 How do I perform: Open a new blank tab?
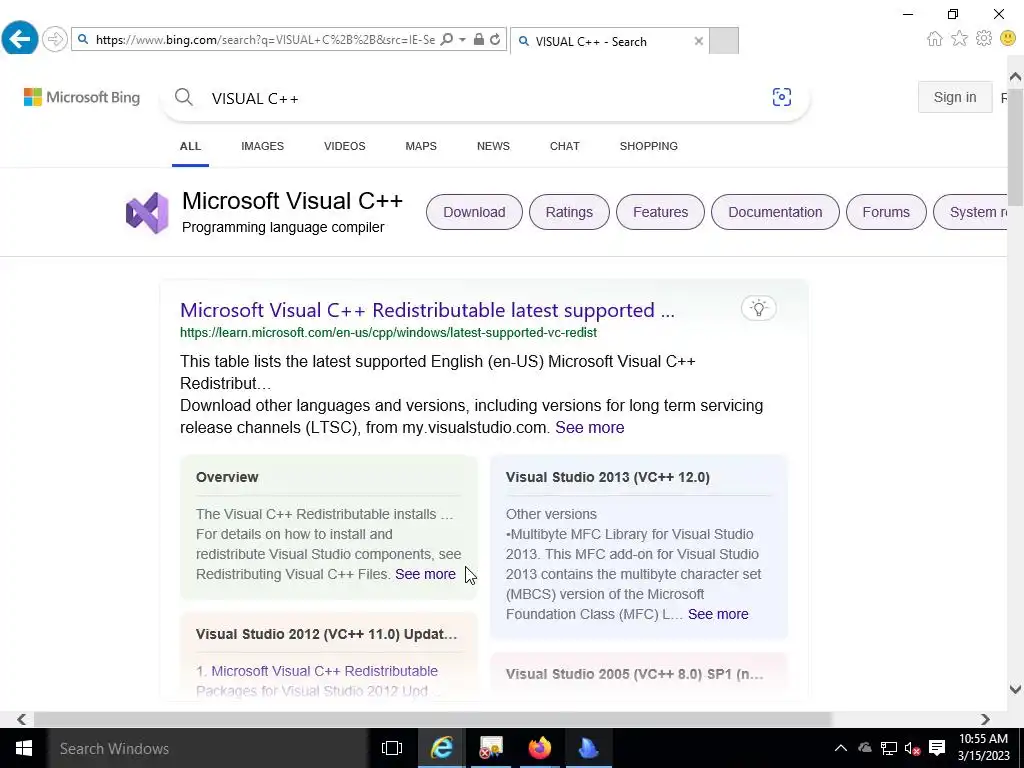click(724, 40)
